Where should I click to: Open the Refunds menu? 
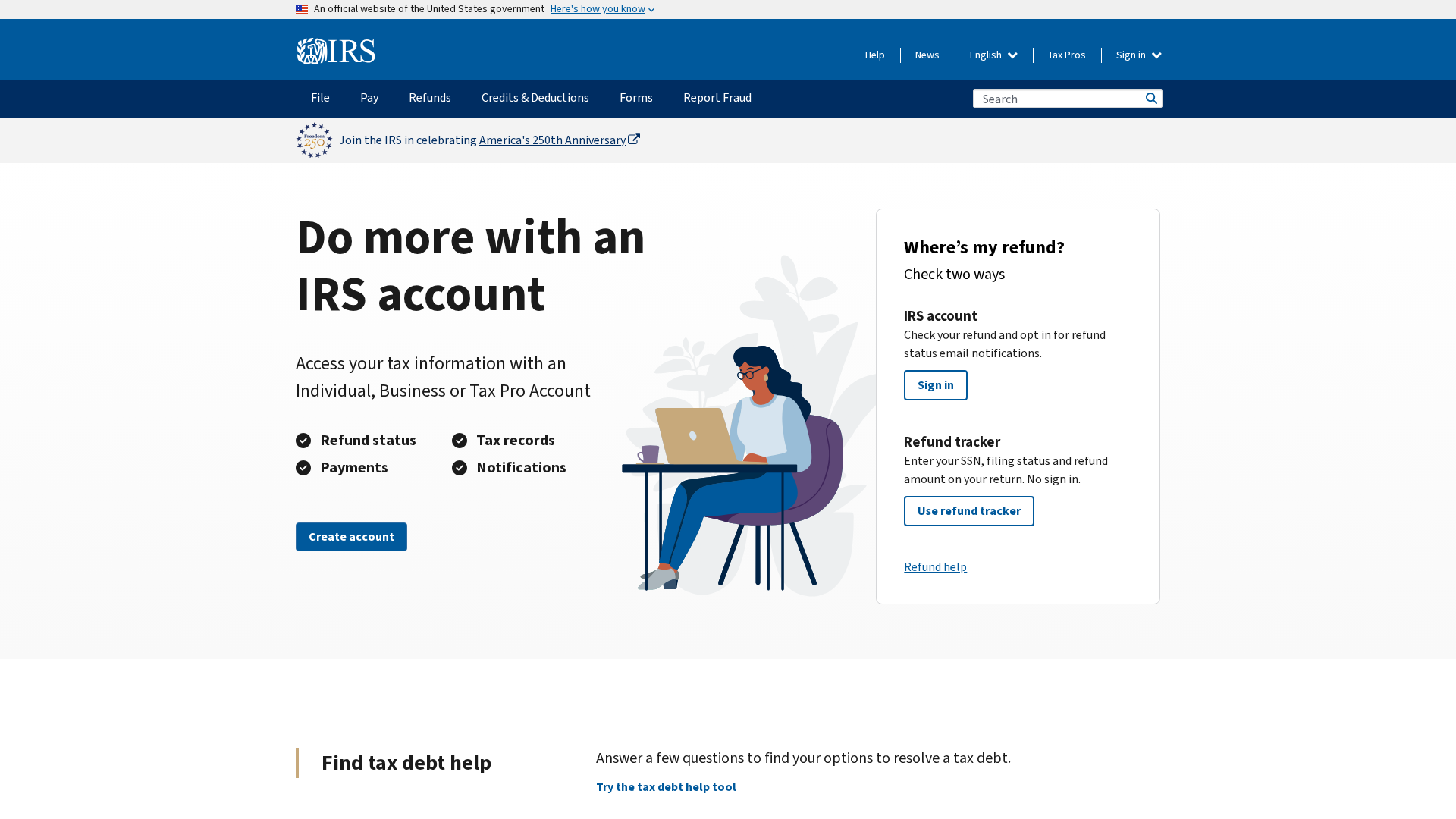pyautogui.click(x=430, y=98)
